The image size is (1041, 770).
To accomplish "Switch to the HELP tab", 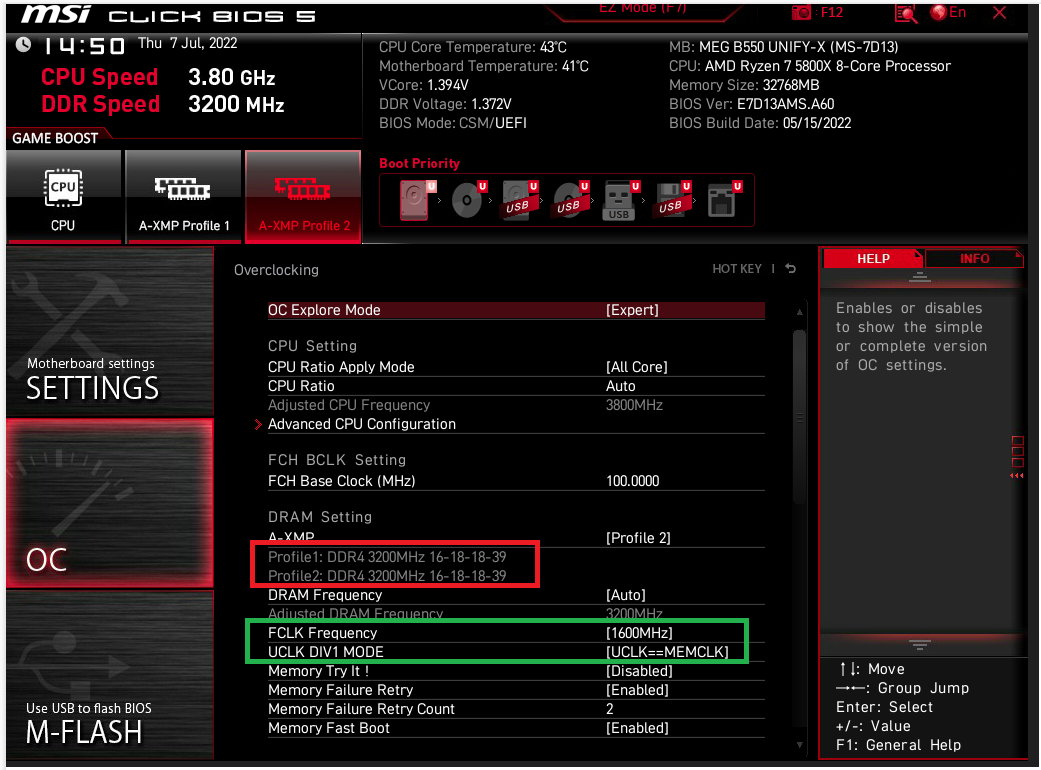I will [873, 259].
